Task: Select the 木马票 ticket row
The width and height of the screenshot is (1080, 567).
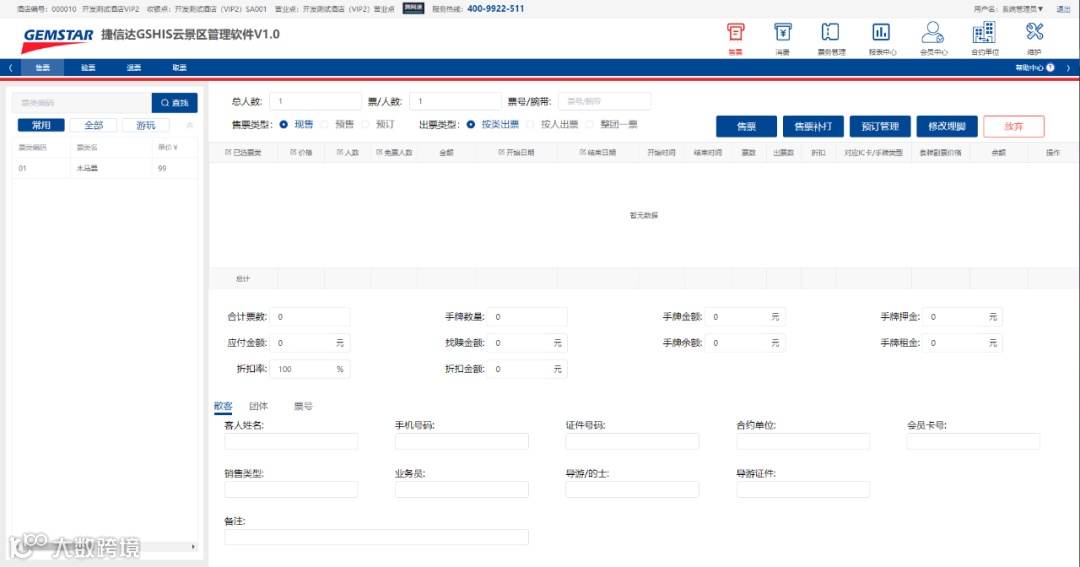Action: pos(105,168)
